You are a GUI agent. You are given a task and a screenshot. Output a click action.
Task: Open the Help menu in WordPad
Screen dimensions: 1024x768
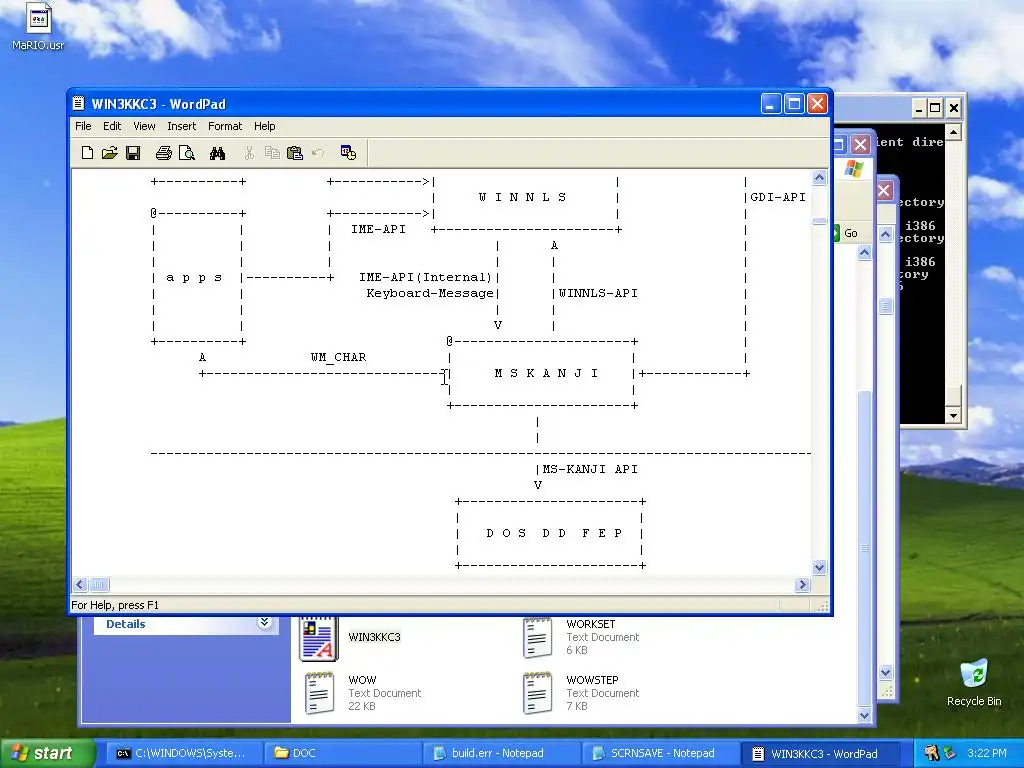click(x=264, y=126)
